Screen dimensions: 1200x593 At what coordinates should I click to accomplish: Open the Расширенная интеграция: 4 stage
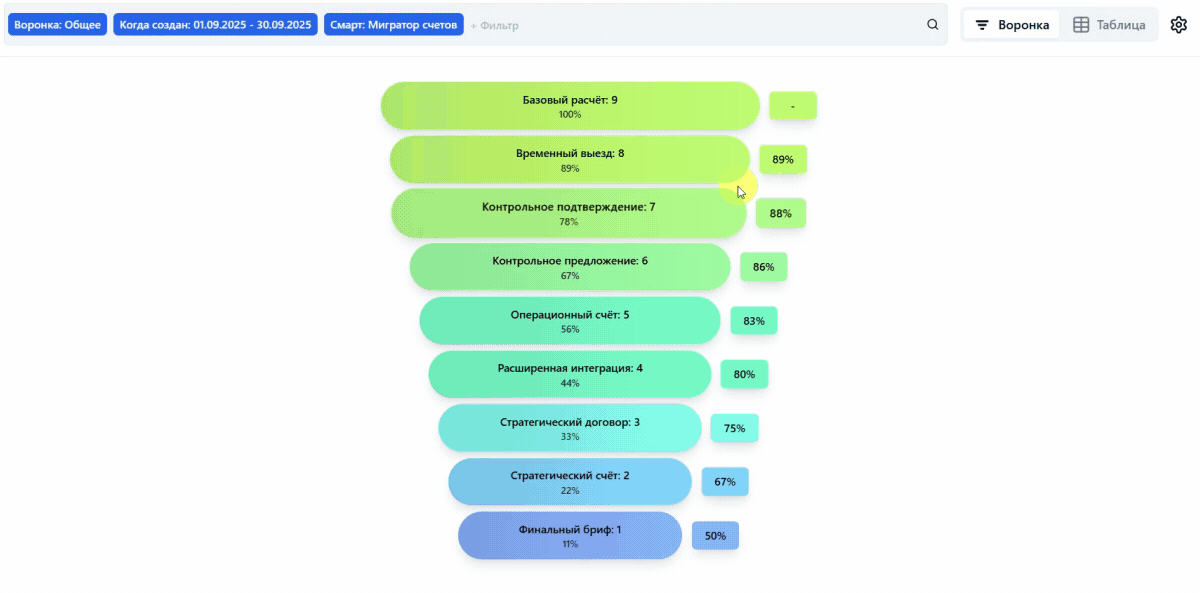pyautogui.click(x=570, y=374)
